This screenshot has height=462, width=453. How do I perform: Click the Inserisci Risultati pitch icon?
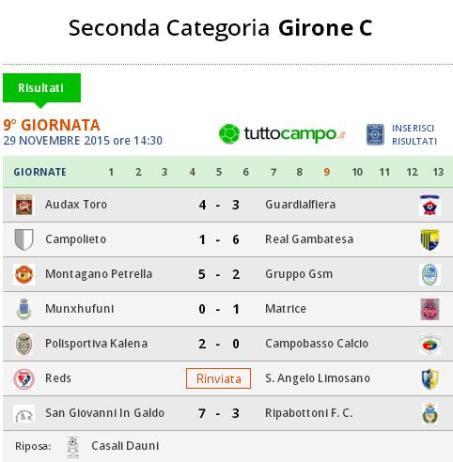(375, 134)
